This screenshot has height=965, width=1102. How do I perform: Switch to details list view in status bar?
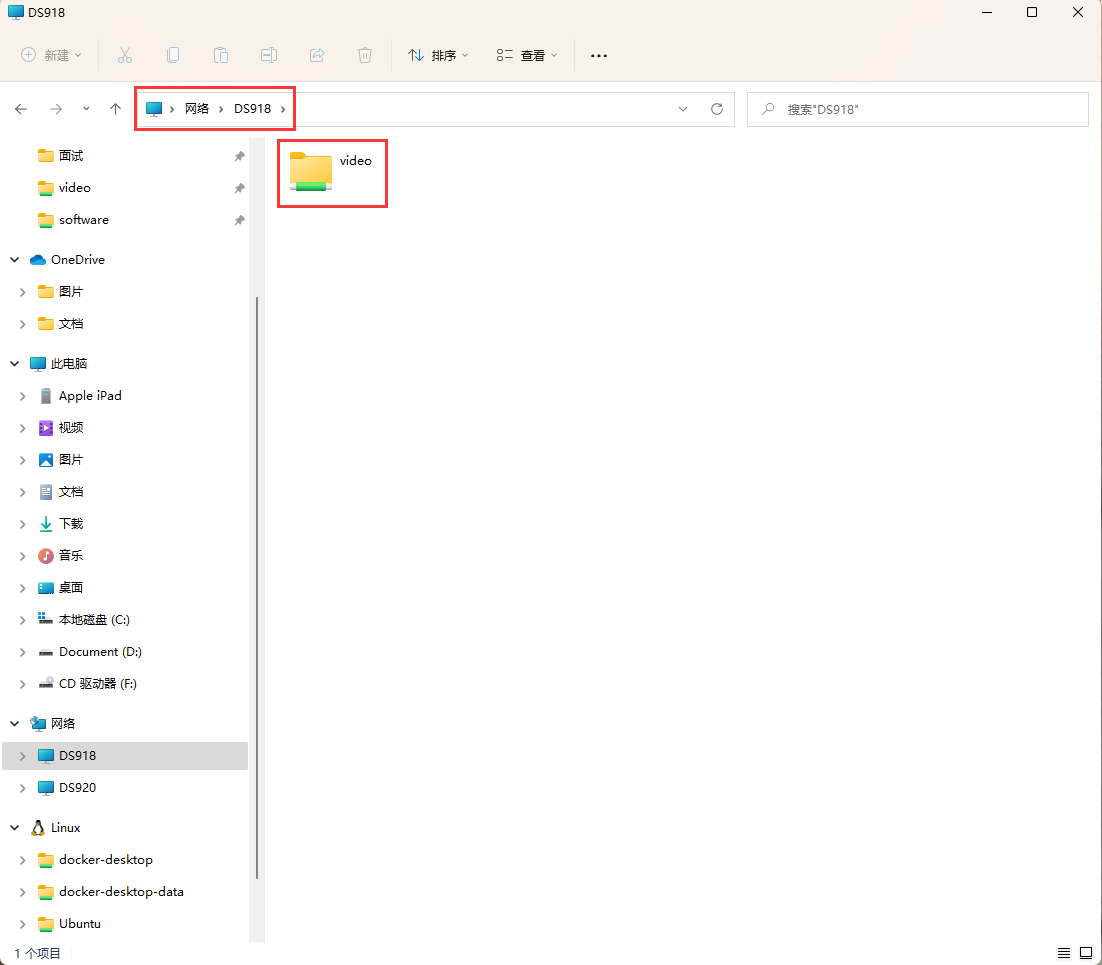pyautogui.click(x=1064, y=953)
